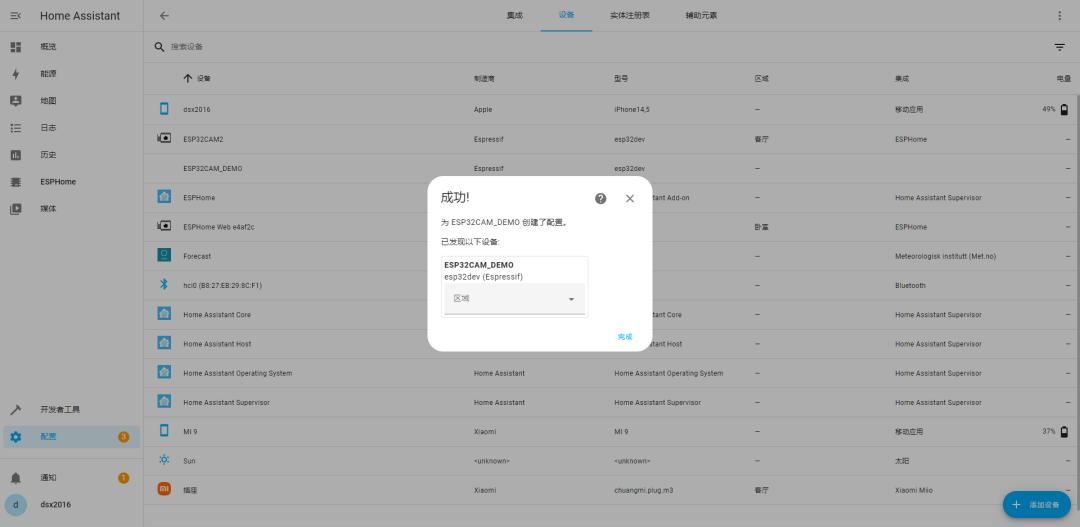Click the battery icon showing 37%
Image resolution: width=1080 pixels, height=527 pixels.
coord(1064,431)
